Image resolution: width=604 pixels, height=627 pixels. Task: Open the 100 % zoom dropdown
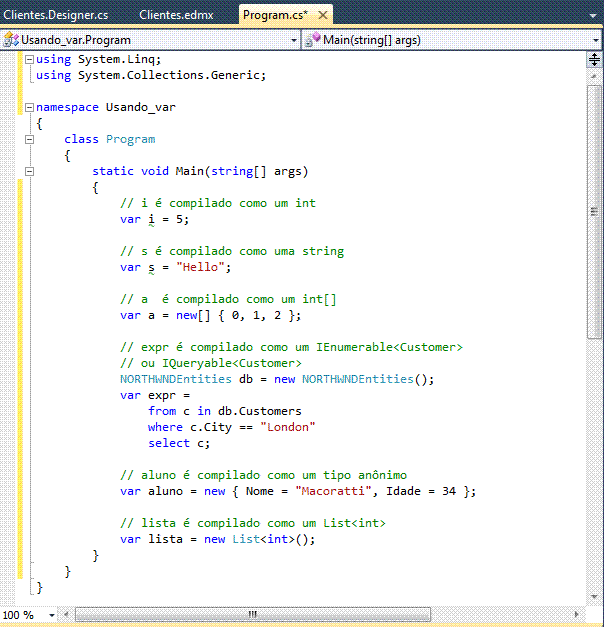click(52, 615)
